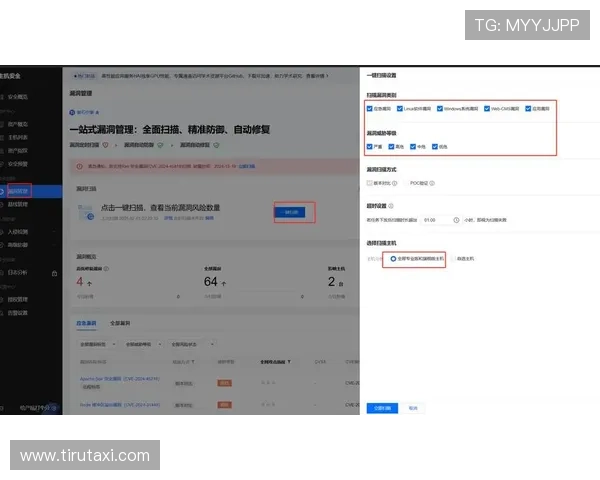Screen dimensions: 600x480
Task: Click the blue link at end of red banner
Action: click(247, 167)
